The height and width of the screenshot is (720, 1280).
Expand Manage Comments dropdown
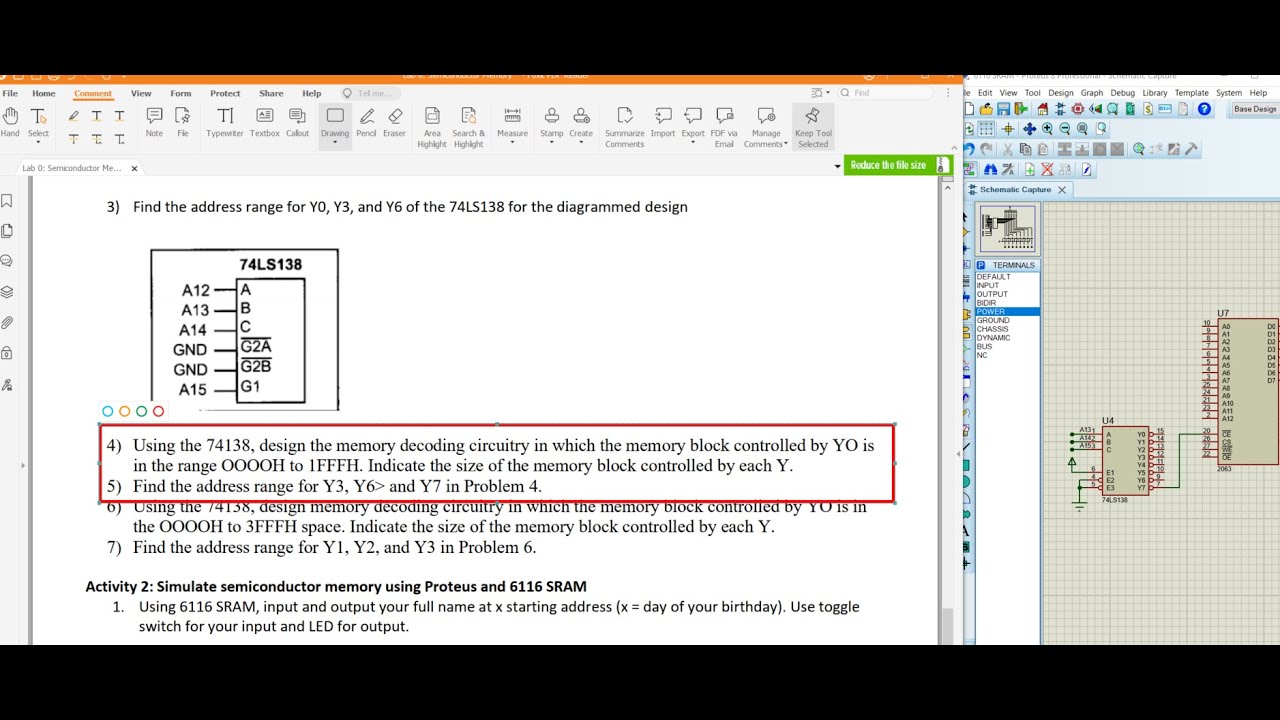(x=785, y=144)
